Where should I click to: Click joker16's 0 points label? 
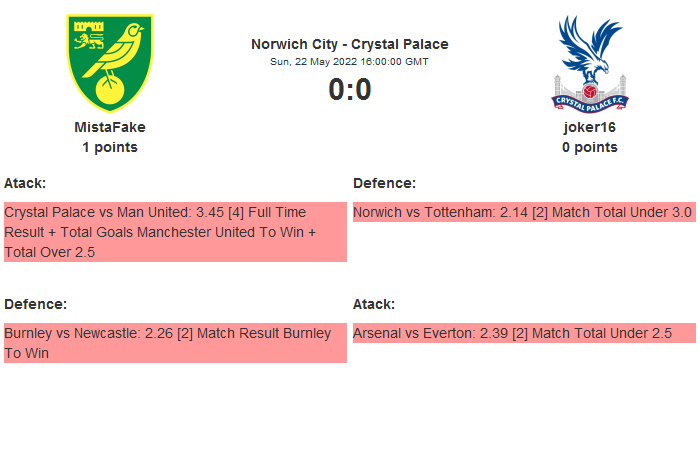589,147
